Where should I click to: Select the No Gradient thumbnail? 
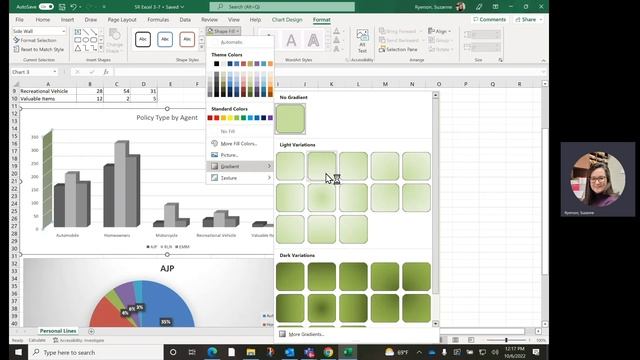pyautogui.click(x=290, y=118)
